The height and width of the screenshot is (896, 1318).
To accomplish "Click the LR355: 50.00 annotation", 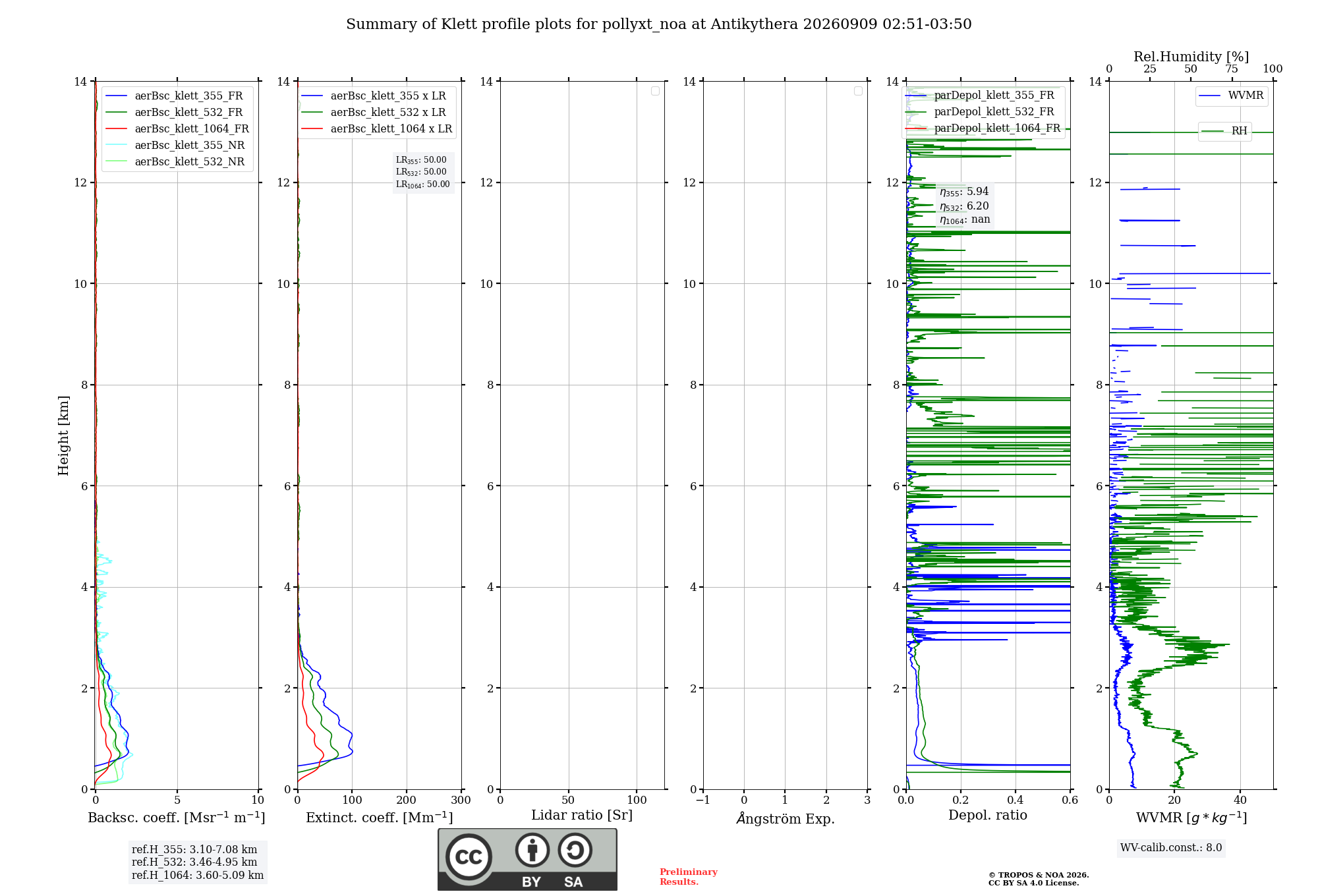I will 421,160.
